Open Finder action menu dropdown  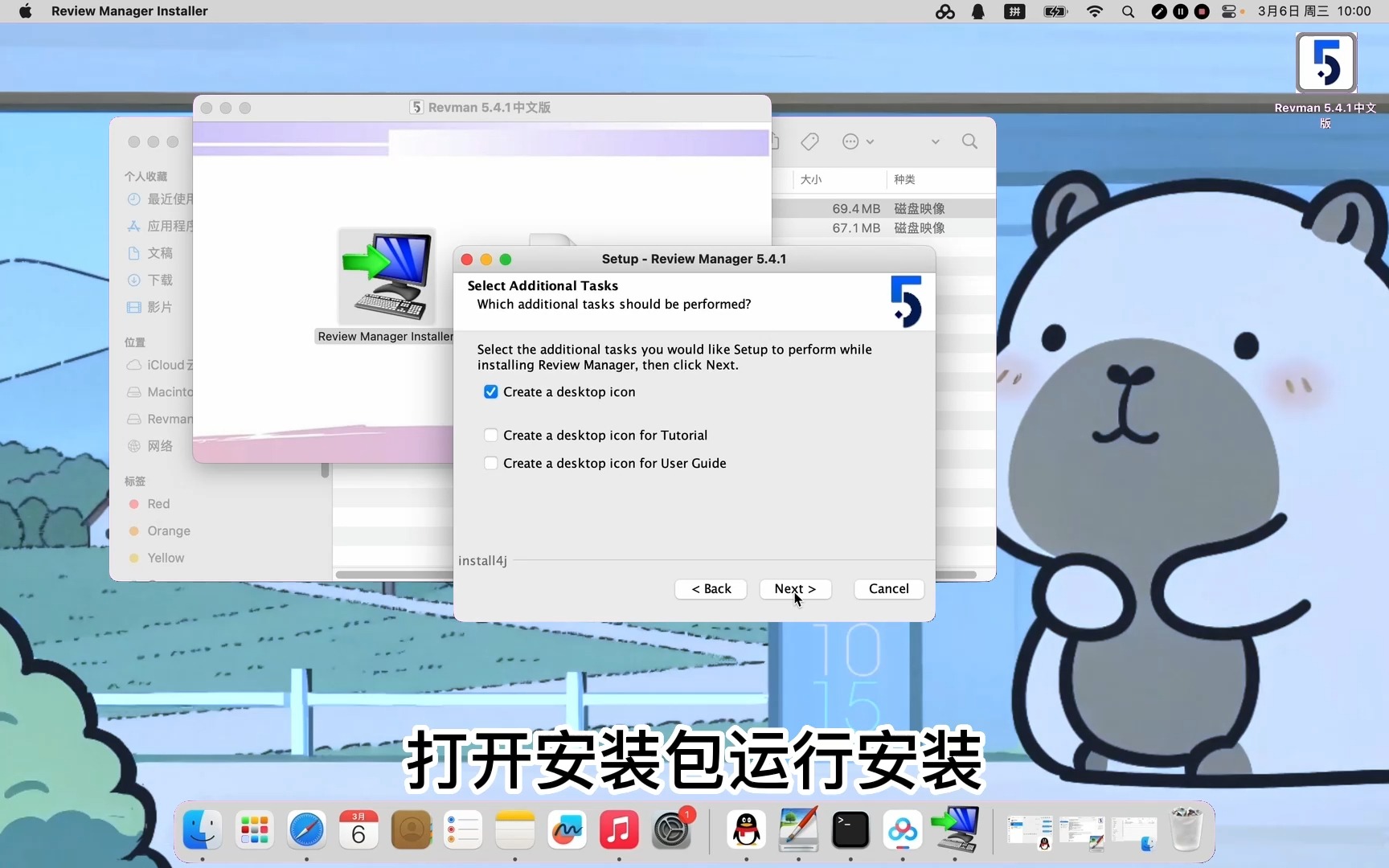pyautogui.click(x=858, y=141)
